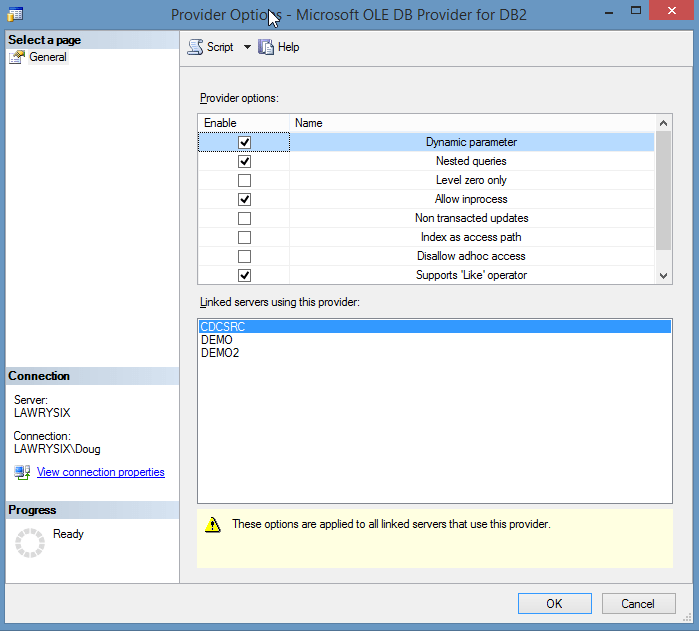Click the Cancel button
This screenshot has width=699, height=631.
click(638, 603)
